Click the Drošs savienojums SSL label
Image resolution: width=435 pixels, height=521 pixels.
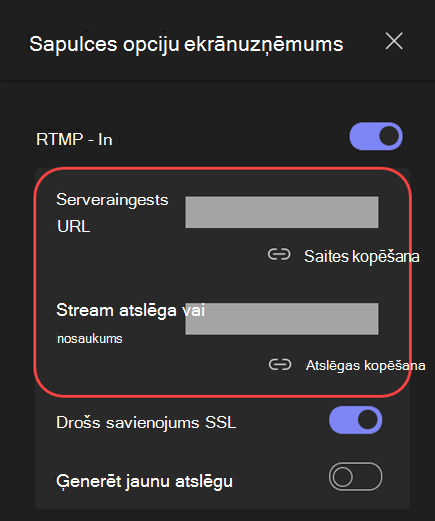(146, 422)
